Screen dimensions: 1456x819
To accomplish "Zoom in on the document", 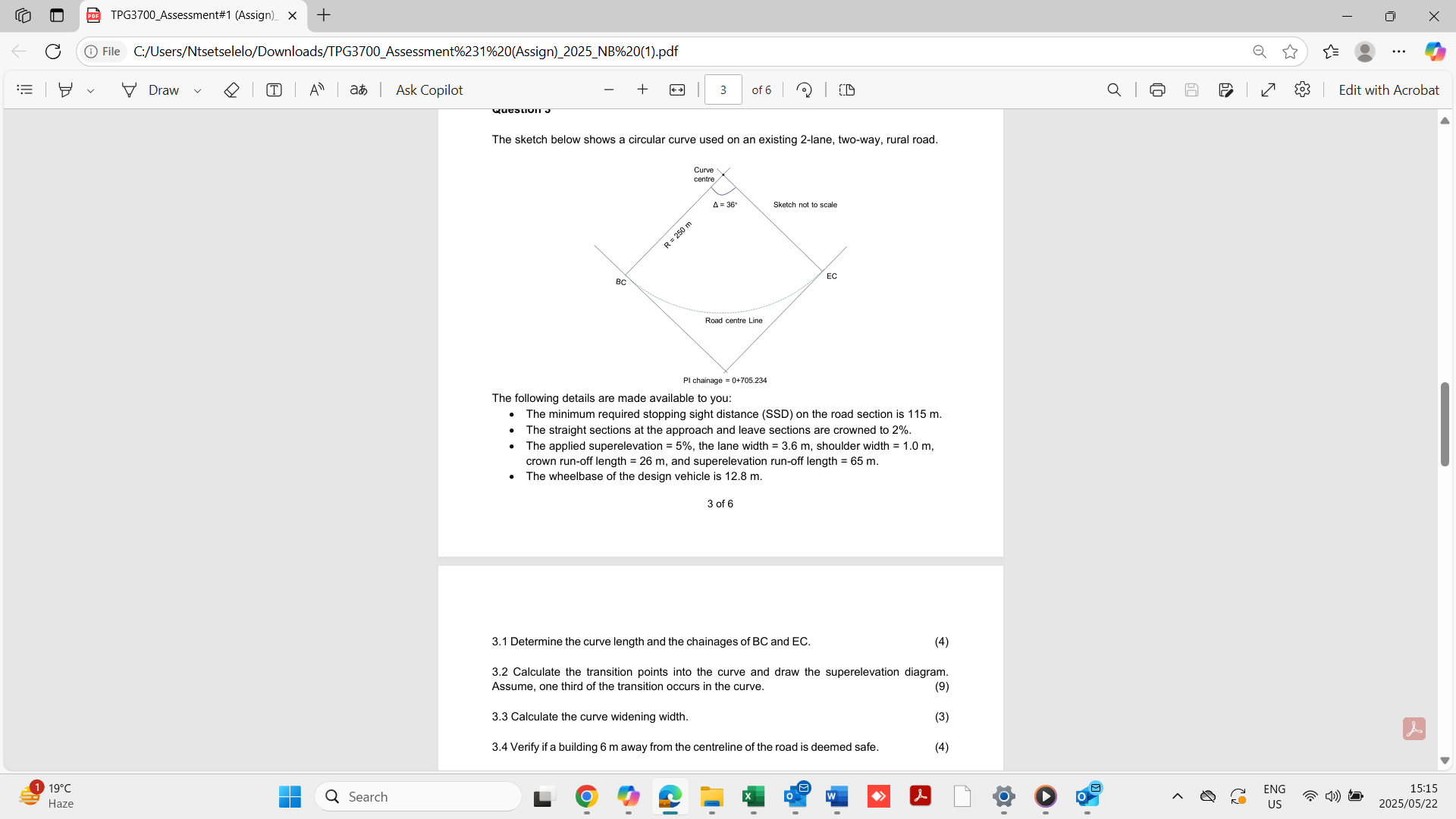I will [x=642, y=89].
